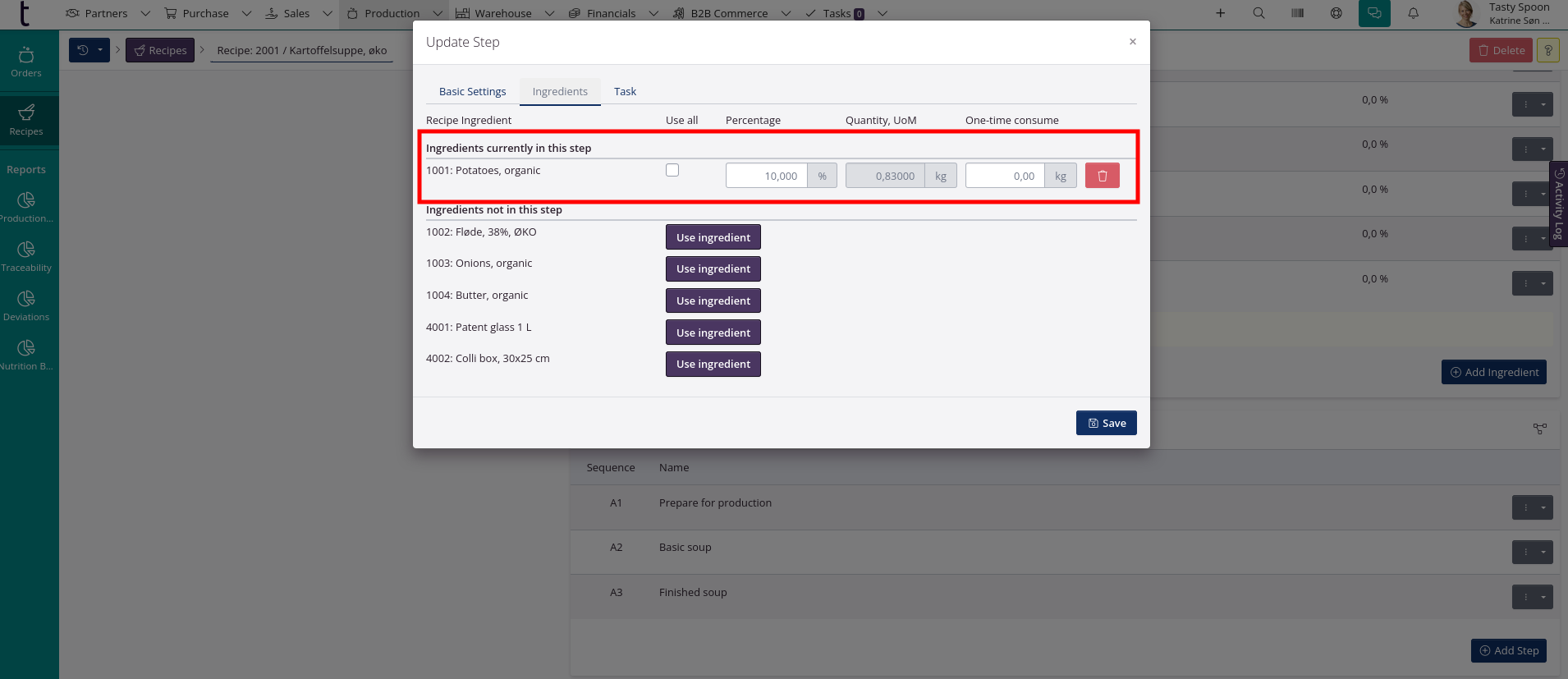Delete Potatoes ingredient with red trash icon
This screenshot has height=679, width=1568.
coord(1102,176)
